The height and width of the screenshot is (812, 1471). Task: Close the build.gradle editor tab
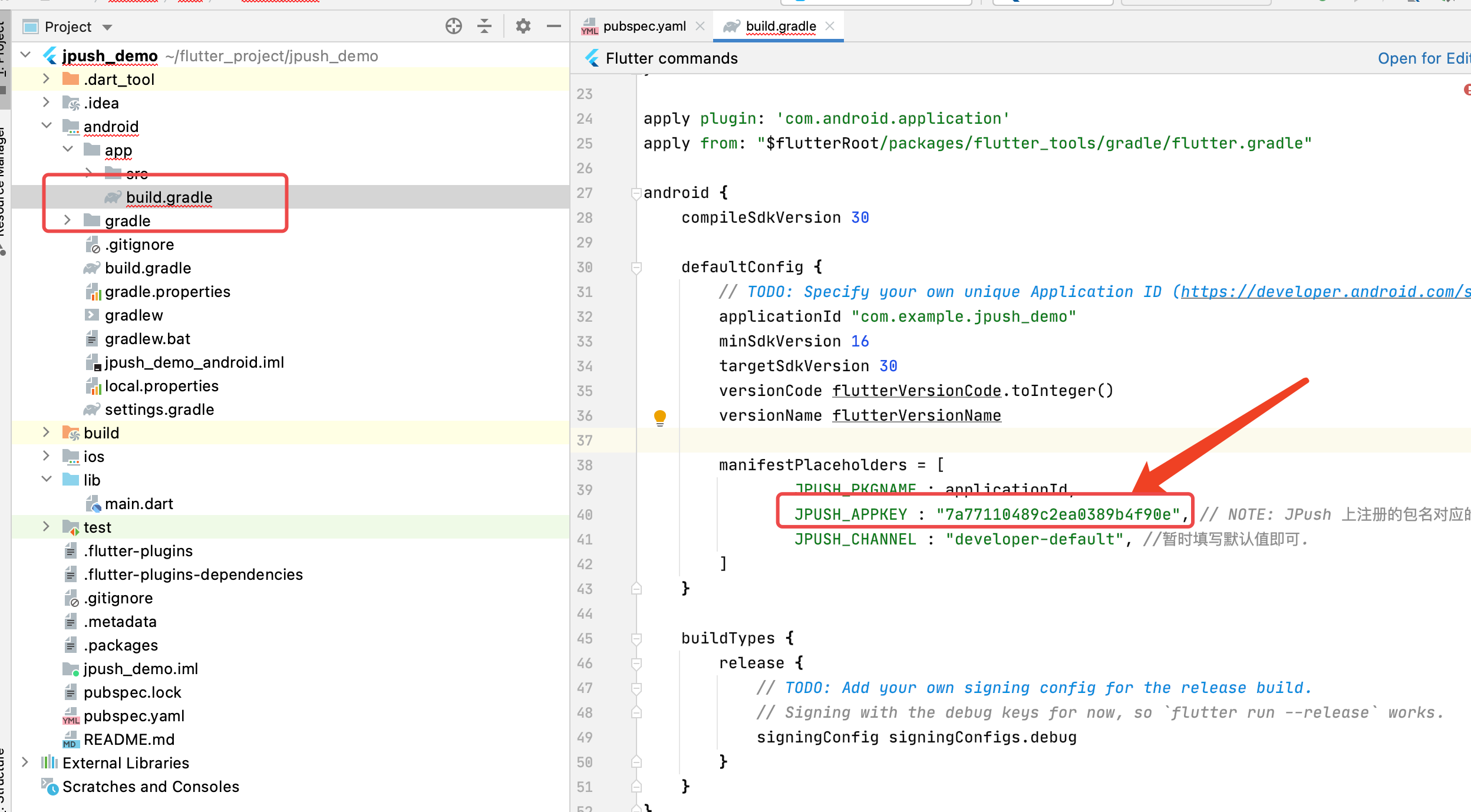[830, 26]
